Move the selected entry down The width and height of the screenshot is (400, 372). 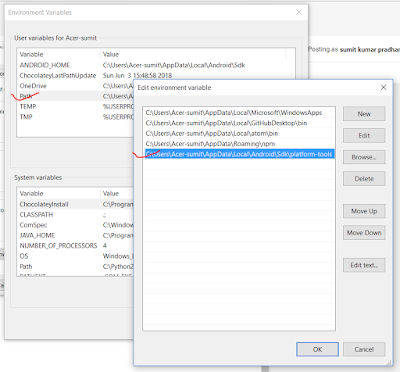point(364,233)
